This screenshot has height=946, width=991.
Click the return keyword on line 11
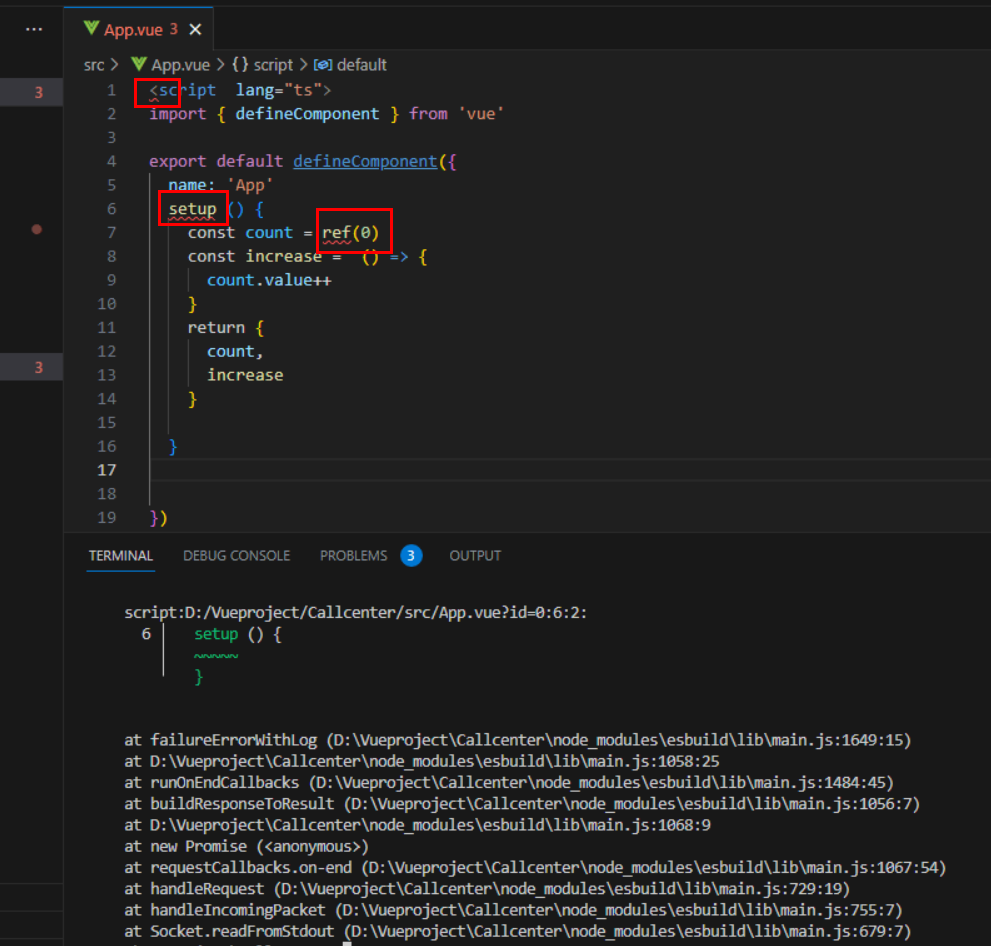coord(216,328)
